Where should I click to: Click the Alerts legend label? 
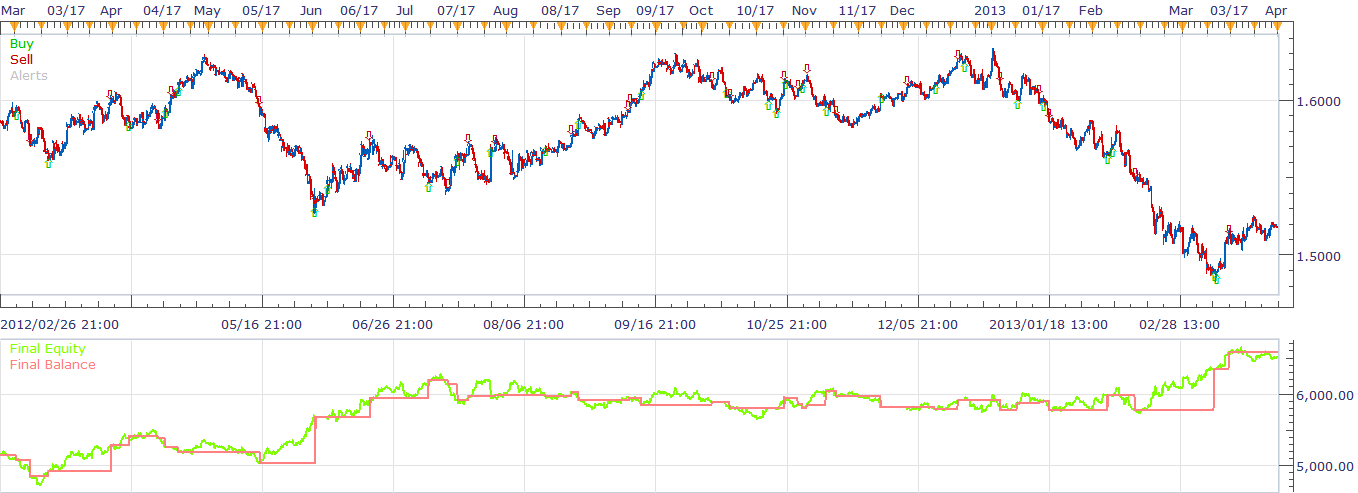tap(29, 76)
